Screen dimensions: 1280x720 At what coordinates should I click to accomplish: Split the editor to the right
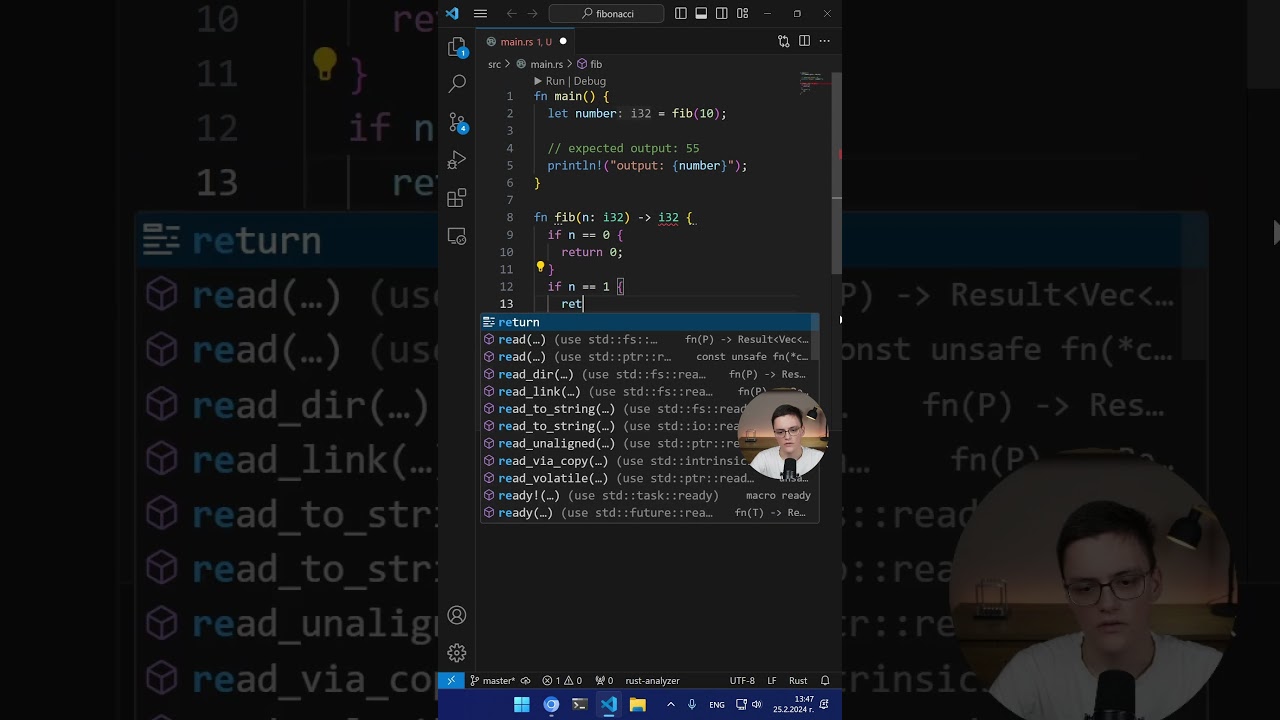pos(804,41)
